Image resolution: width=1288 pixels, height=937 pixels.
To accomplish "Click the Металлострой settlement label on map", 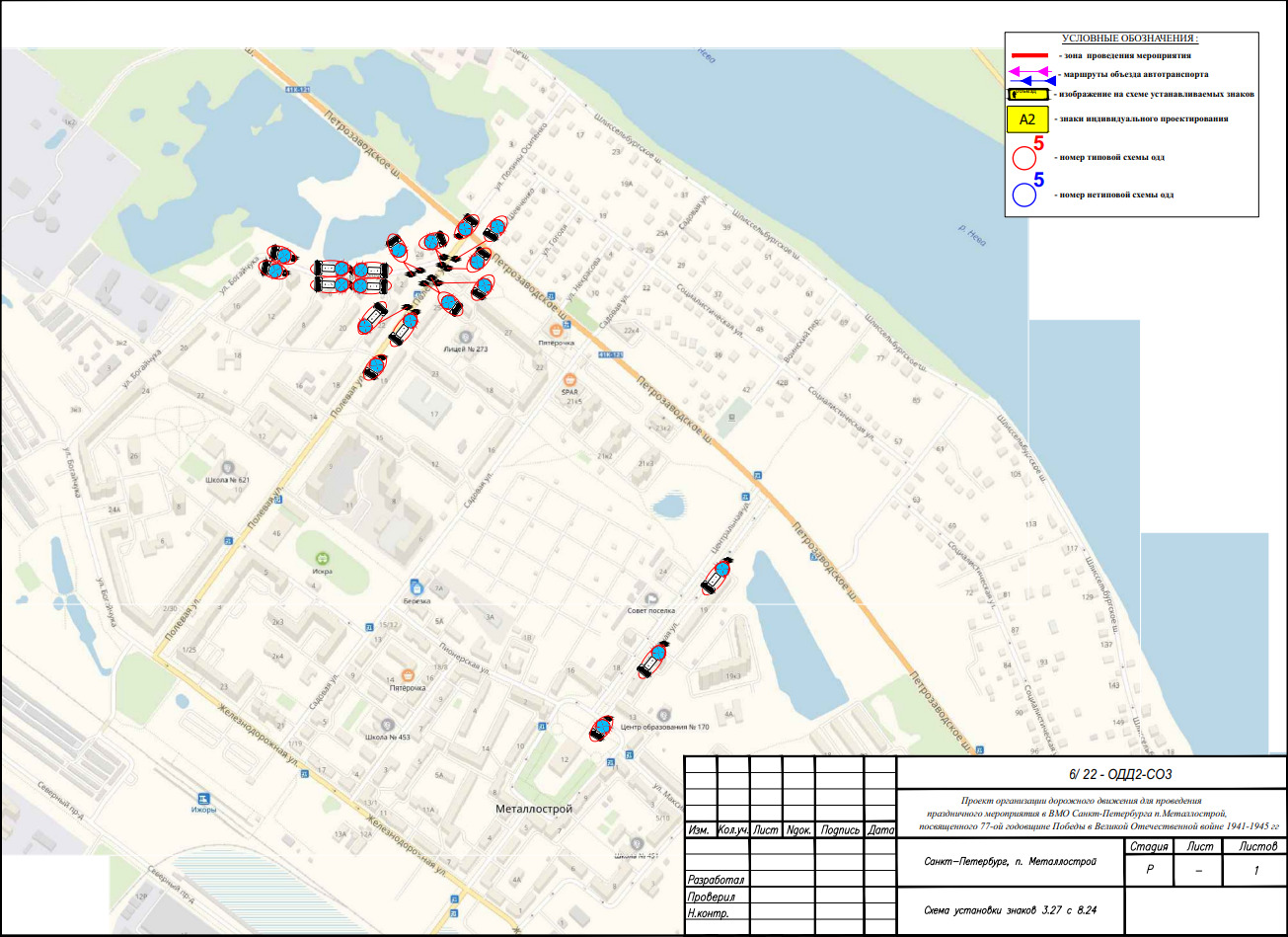I will point(534,808).
